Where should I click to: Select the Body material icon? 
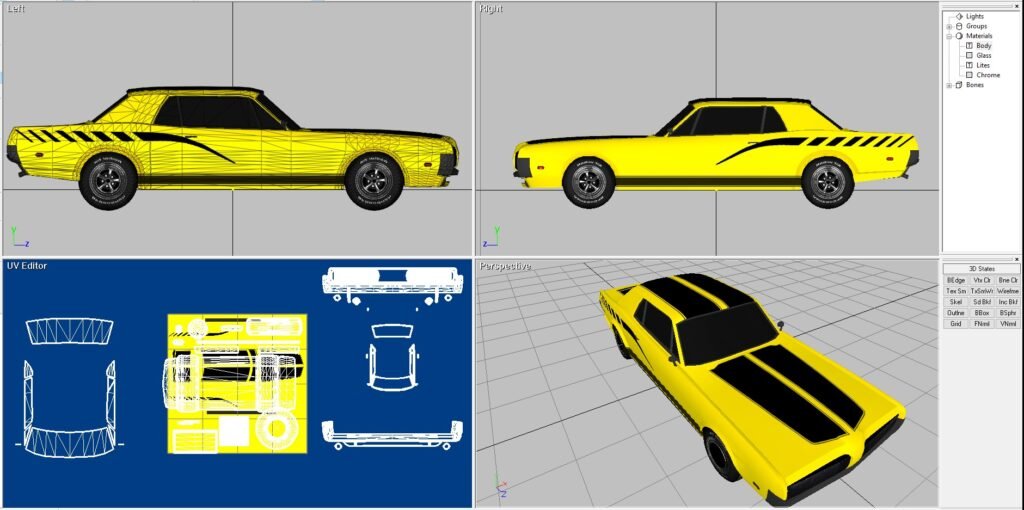pyautogui.click(x=969, y=46)
